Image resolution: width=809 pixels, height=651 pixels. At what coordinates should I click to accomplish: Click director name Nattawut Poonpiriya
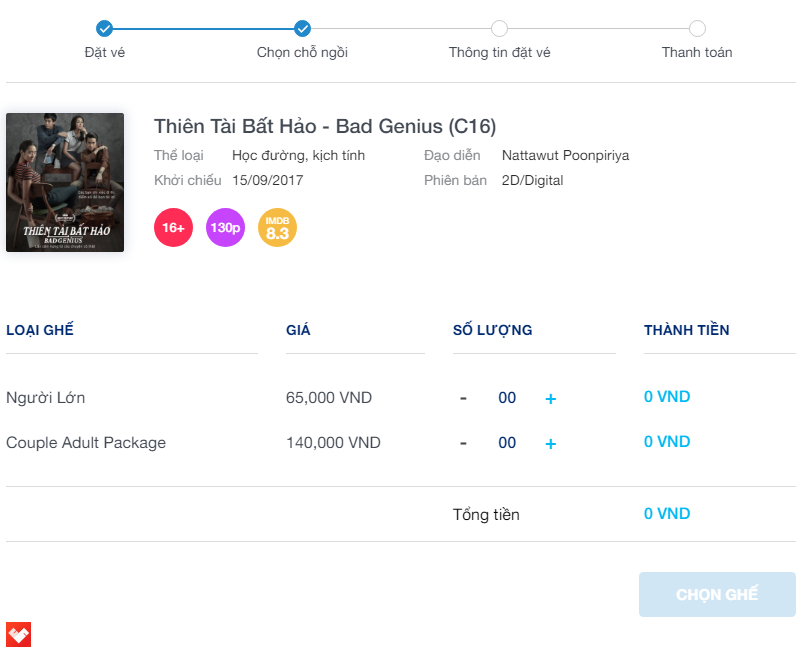(565, 155)
